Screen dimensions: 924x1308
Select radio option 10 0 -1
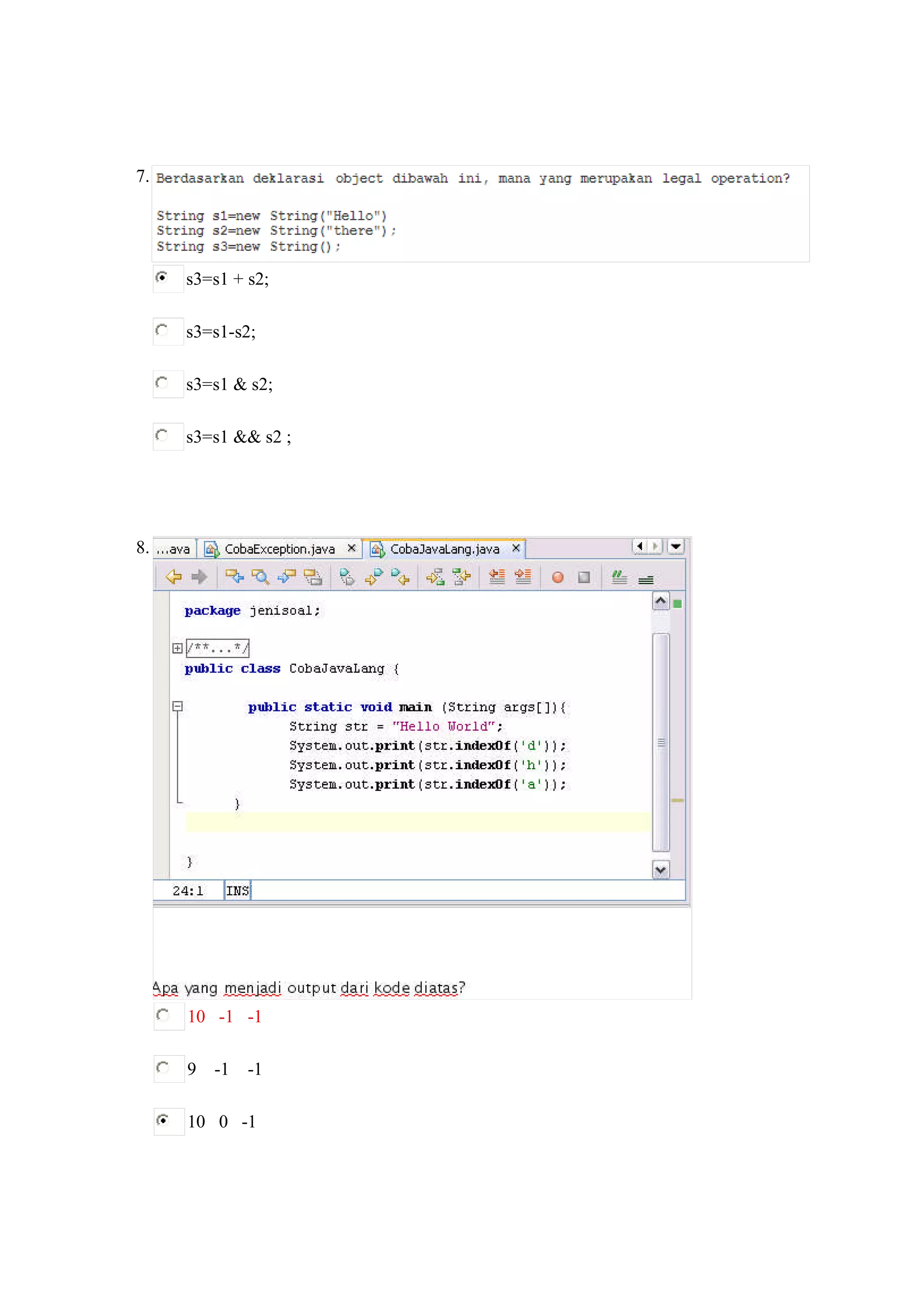[x=163, y=1120]
